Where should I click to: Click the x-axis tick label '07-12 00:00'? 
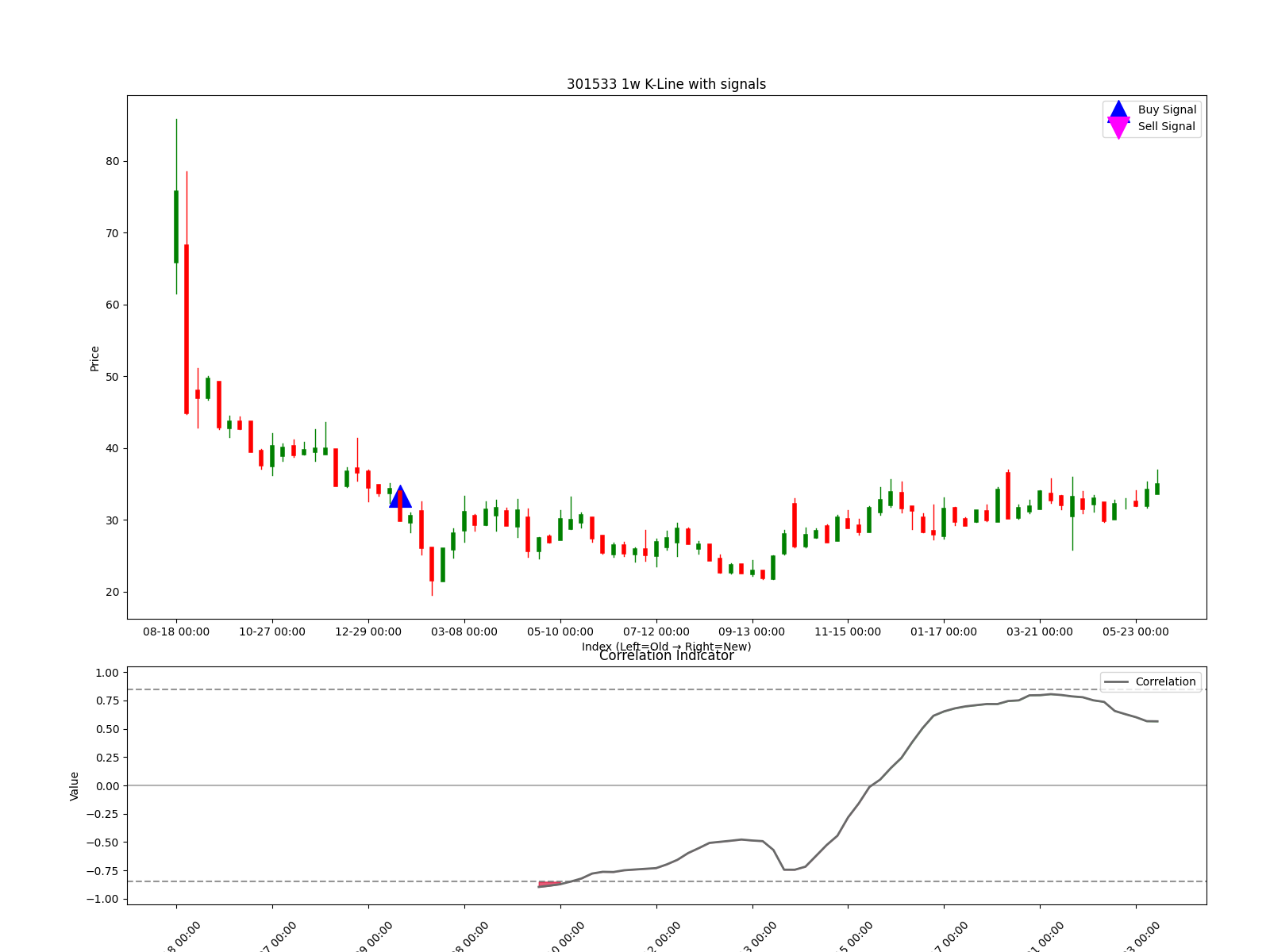click(x=656, y=631)
